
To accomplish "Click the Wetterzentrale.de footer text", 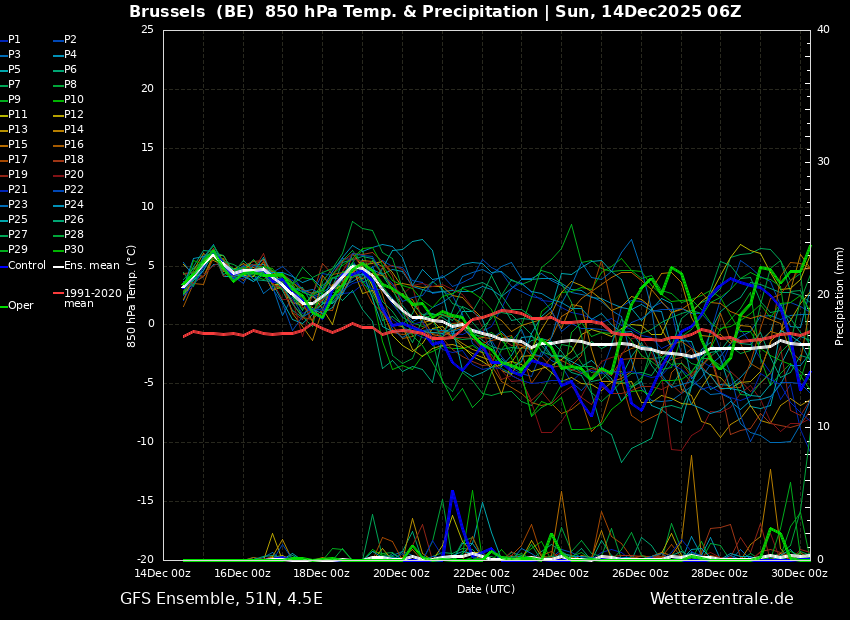I will (721, 599).
